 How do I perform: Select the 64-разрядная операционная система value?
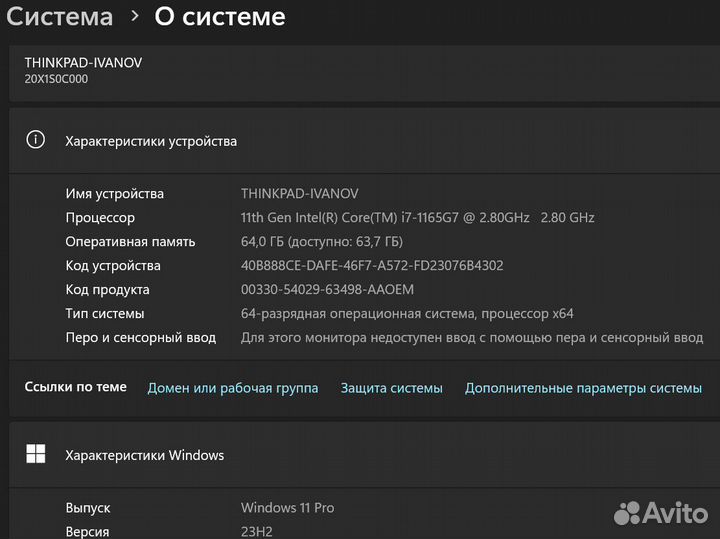click(x=407, y=314)
